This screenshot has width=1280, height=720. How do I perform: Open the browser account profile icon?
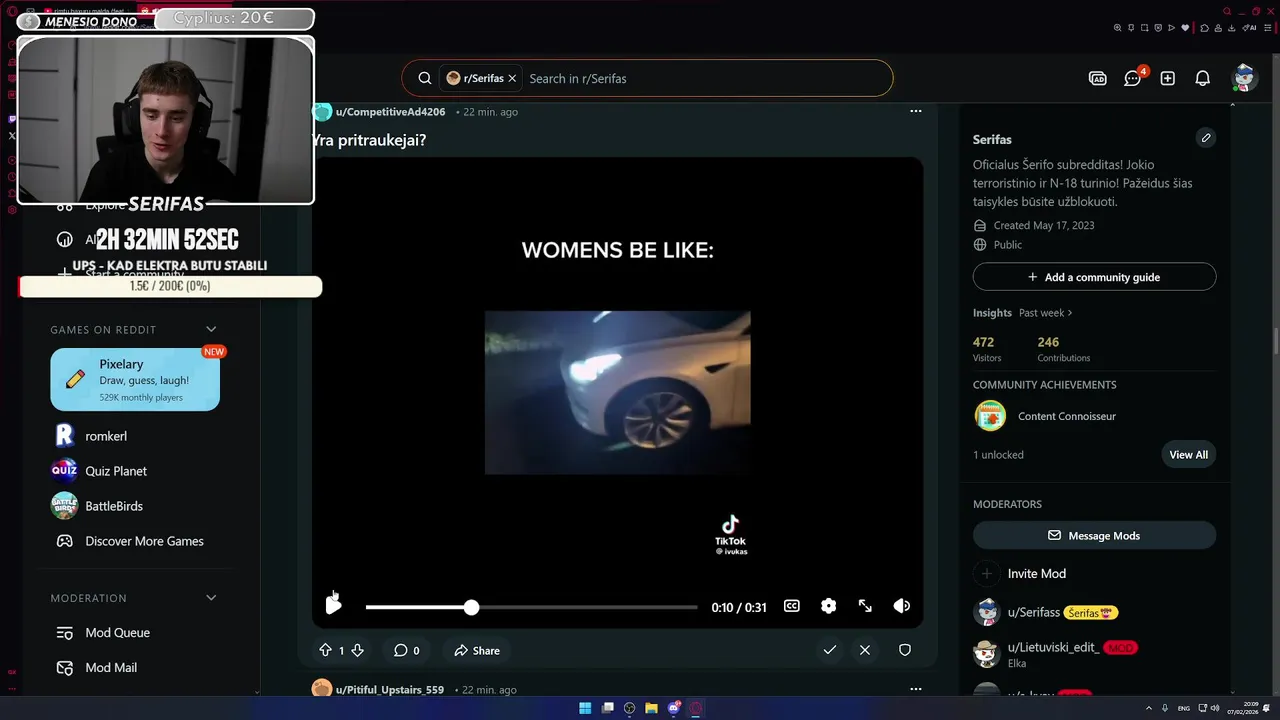point(1218,28)
